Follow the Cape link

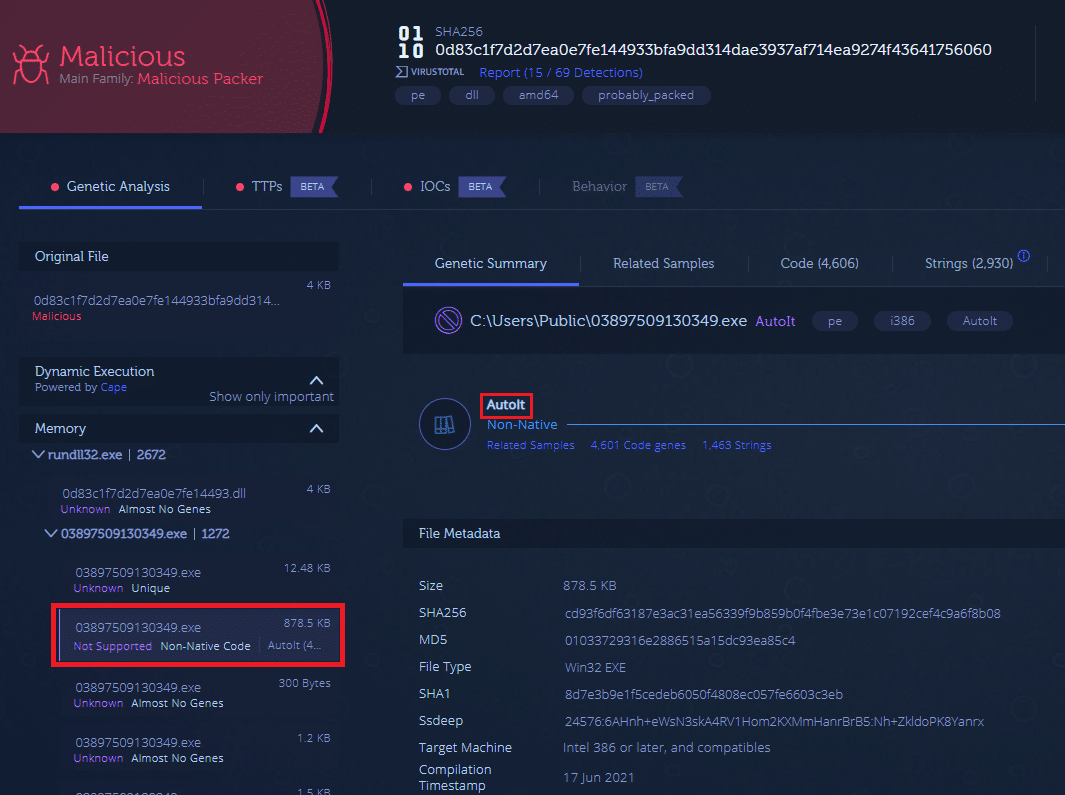[113, 387]
